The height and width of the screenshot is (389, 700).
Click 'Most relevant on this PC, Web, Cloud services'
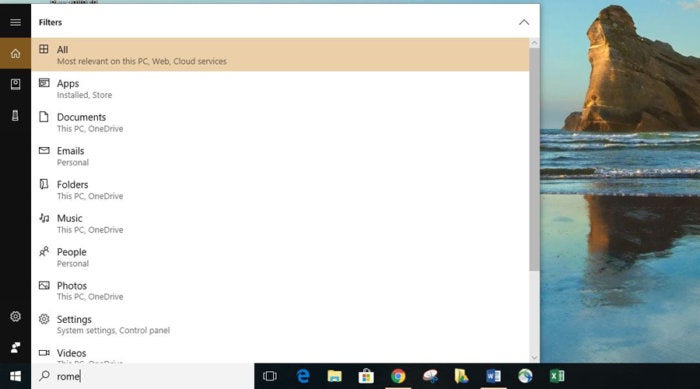pos(142,61)
